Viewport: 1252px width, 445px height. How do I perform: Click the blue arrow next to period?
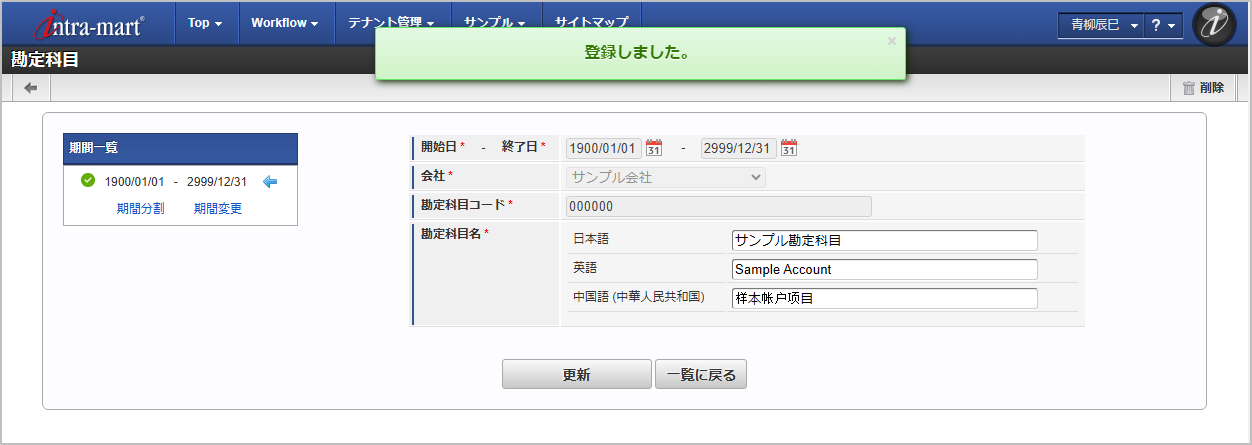tap(270, 182)
